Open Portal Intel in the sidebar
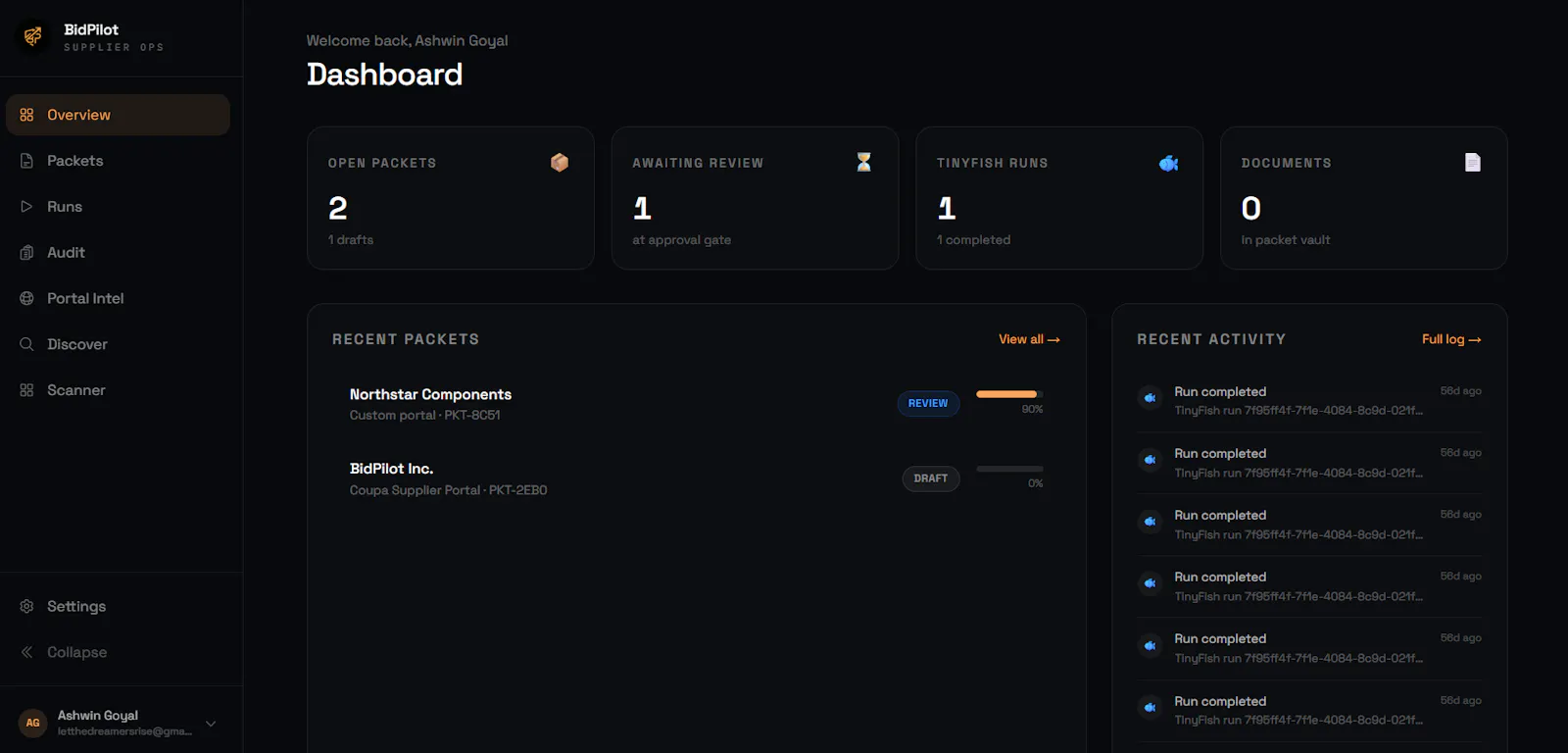 118,298
